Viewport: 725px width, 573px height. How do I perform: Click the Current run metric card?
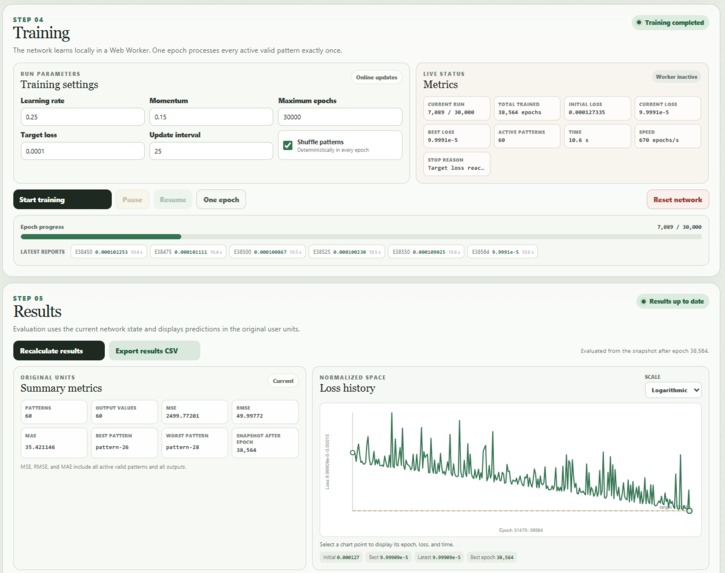coord(457,108)
